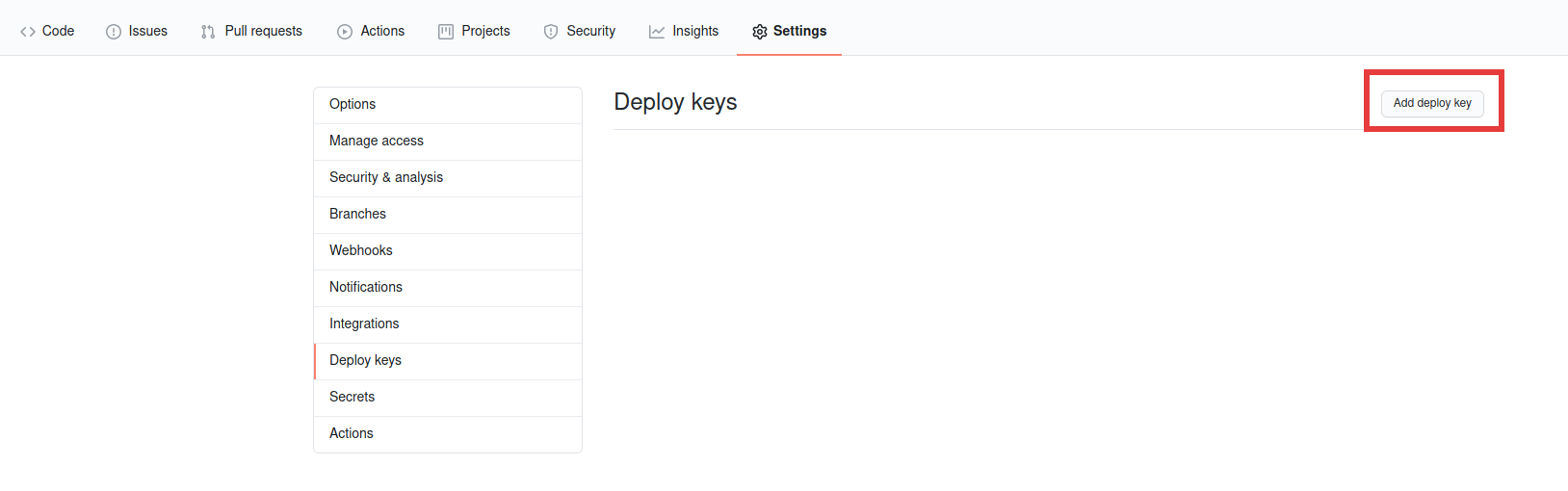View the Insights tab
1568x491 pixels.
(684, 31)
